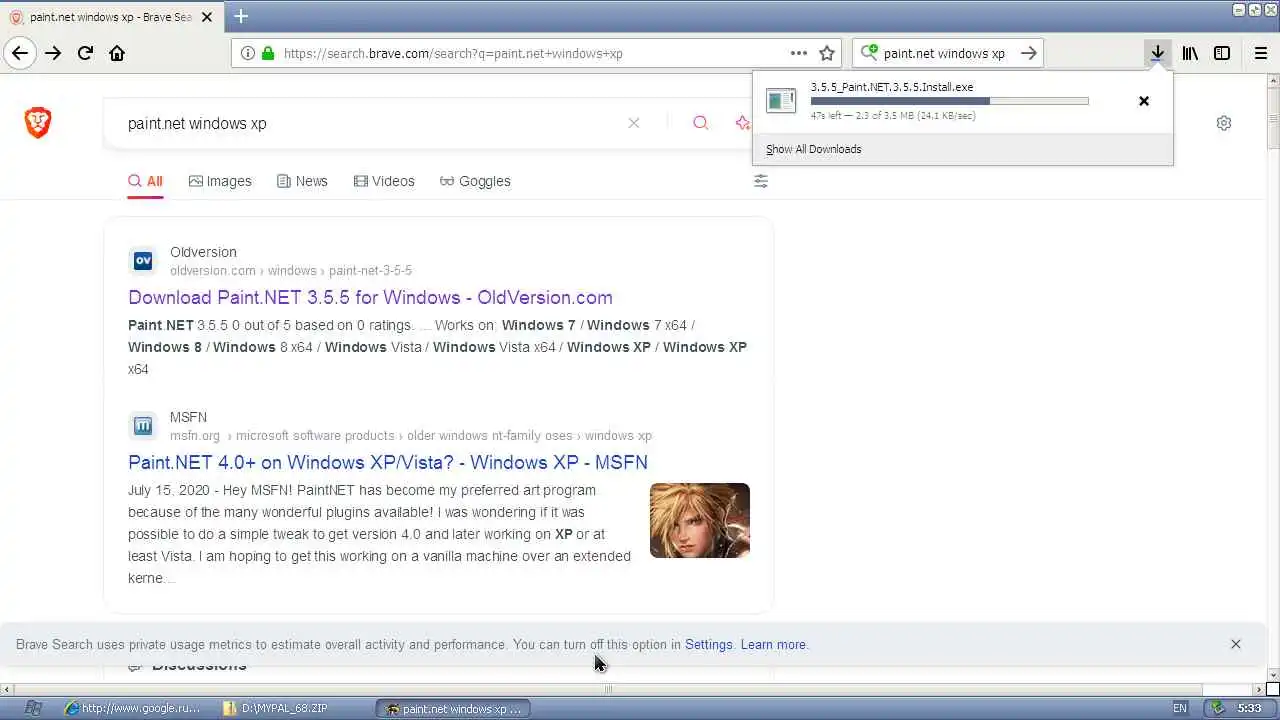Toggle the sidebar toolbar button
Image resolution: width=1280 pixels, height=720 pixels.
[x=1222, y=53]
